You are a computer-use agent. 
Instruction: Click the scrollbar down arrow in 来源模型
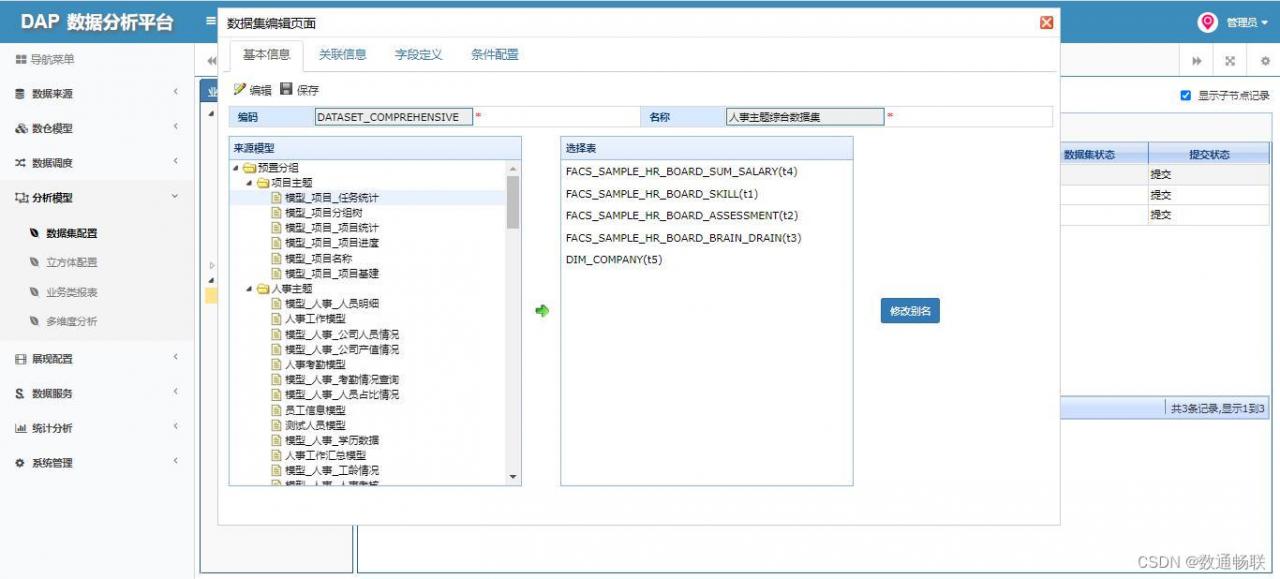coord(513,477)
